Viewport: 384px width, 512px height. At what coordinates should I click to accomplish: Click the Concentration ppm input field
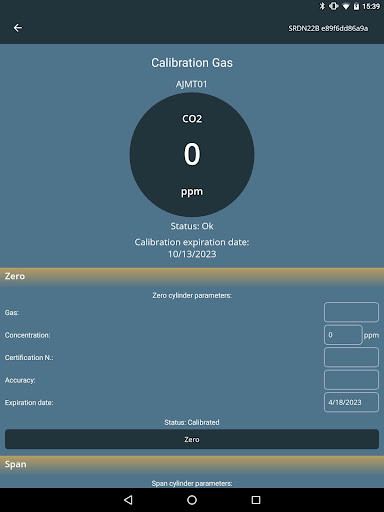tap(343, 335)
